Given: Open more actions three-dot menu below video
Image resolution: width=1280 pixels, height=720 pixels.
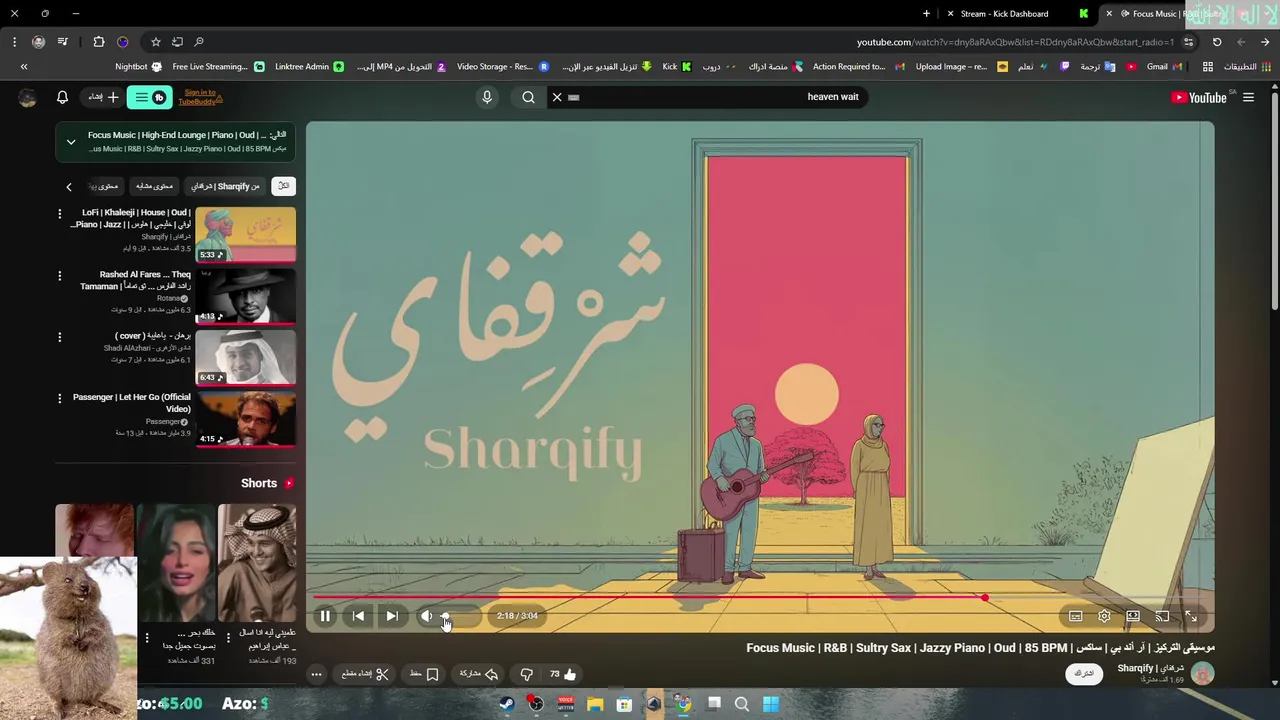Looking at the screenshot, I should tap(316, 674).
